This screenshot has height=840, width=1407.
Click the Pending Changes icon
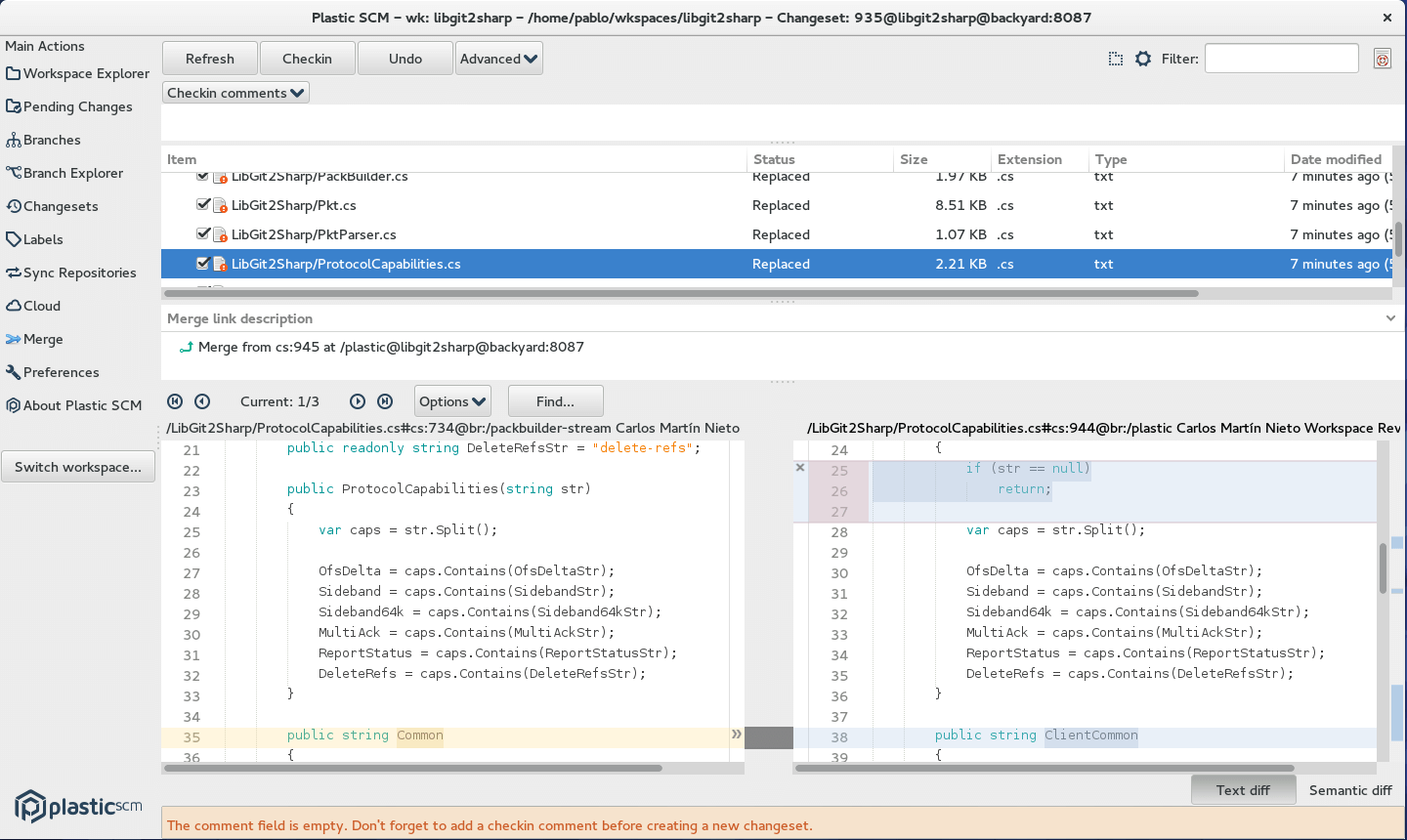pyautogui.click(x=14, y=106)
